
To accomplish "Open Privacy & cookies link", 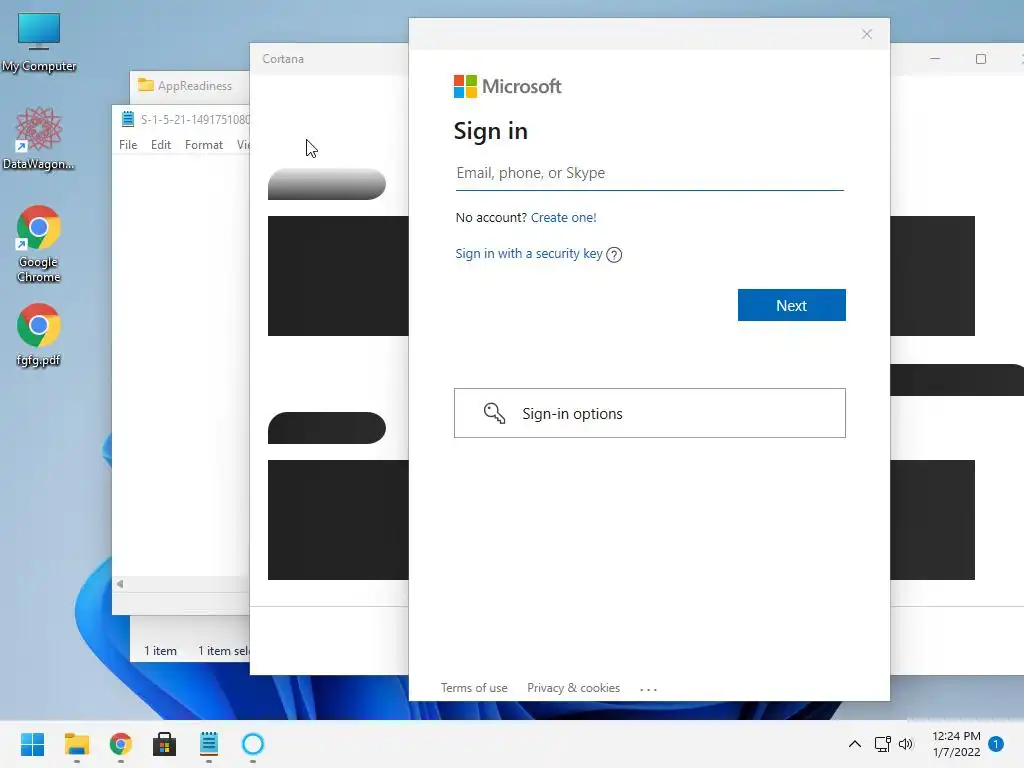I will coord(573,688).
